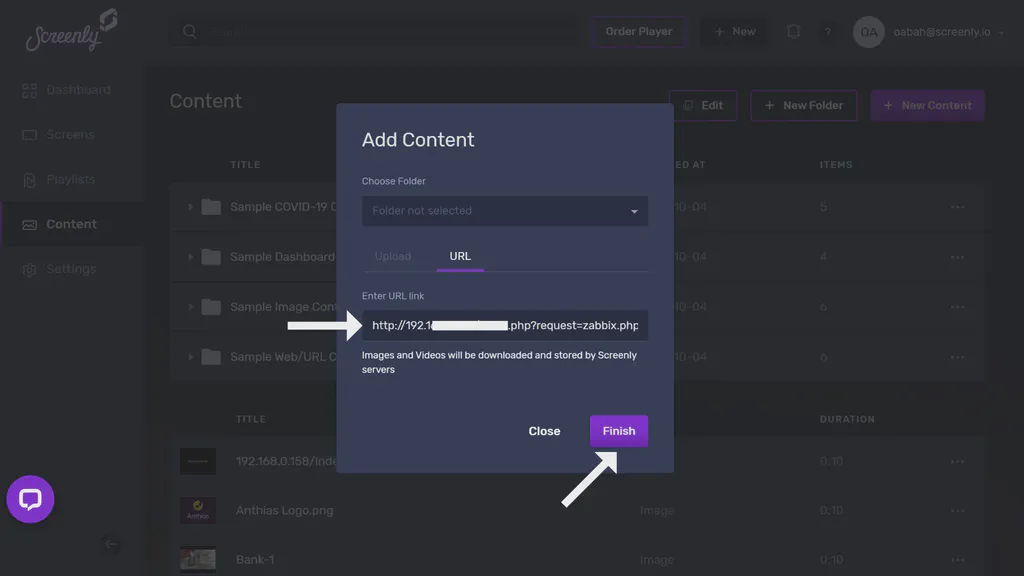
Task: Open the notifications bell
Action: pos(793,31)
